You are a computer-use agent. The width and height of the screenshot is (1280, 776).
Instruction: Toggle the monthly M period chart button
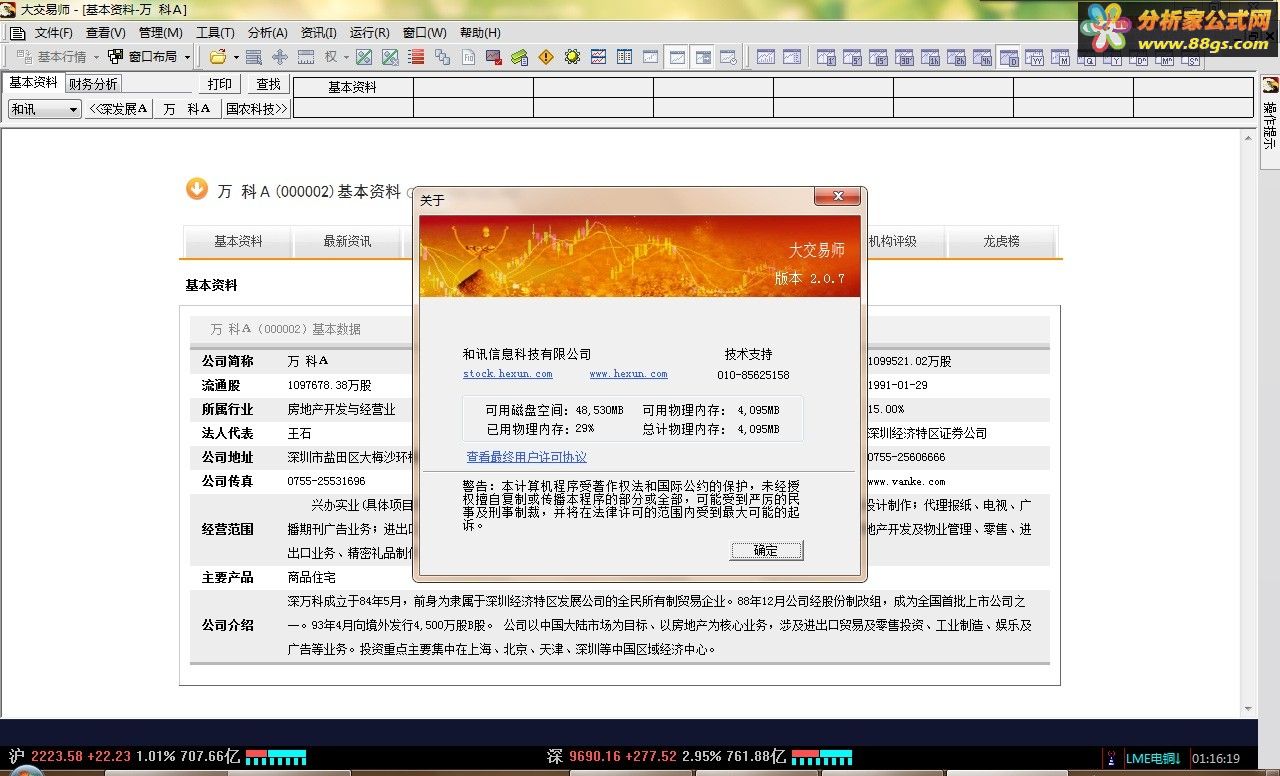coord(1060,58)
